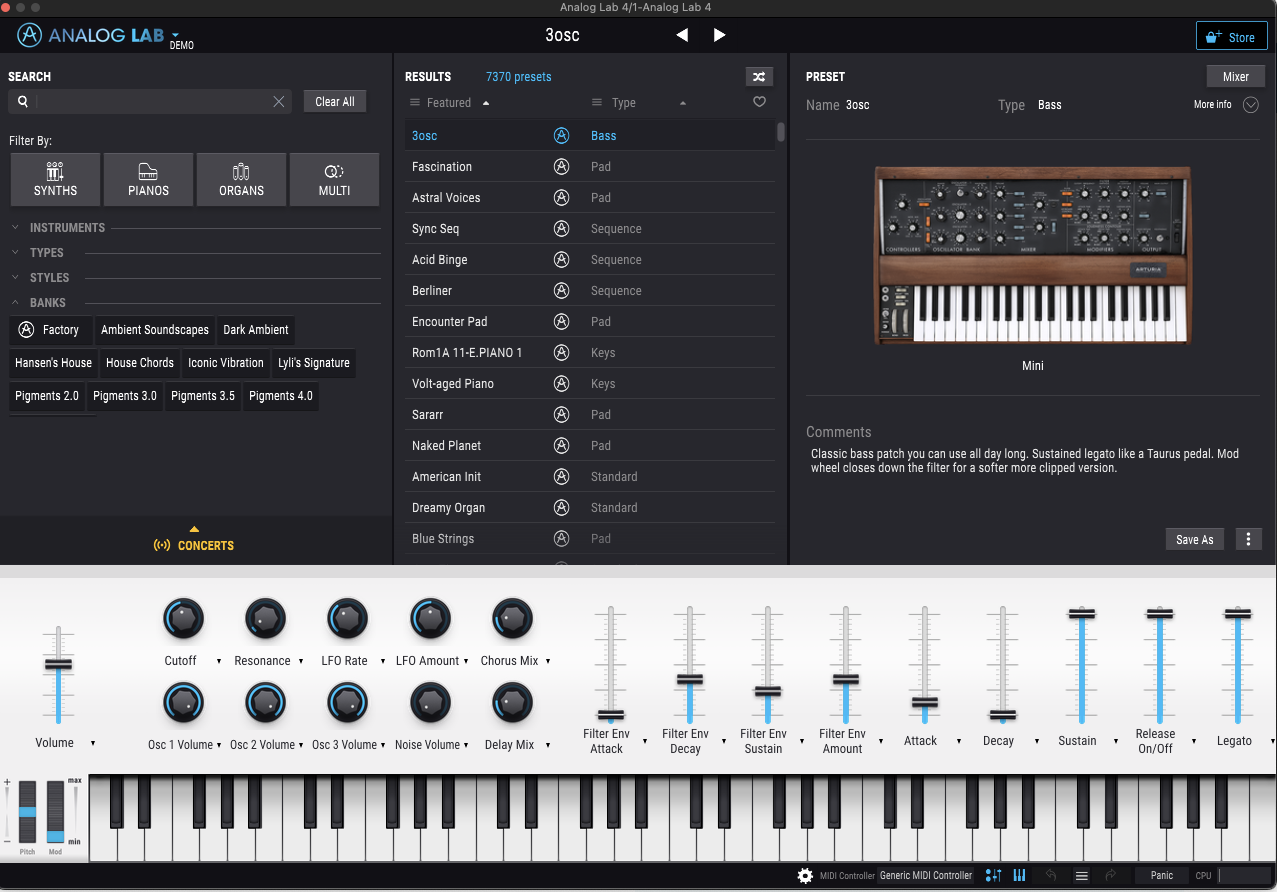Click the Save As button
The width and height of the screenshot is (1277, 892).
coord(1195,539)
